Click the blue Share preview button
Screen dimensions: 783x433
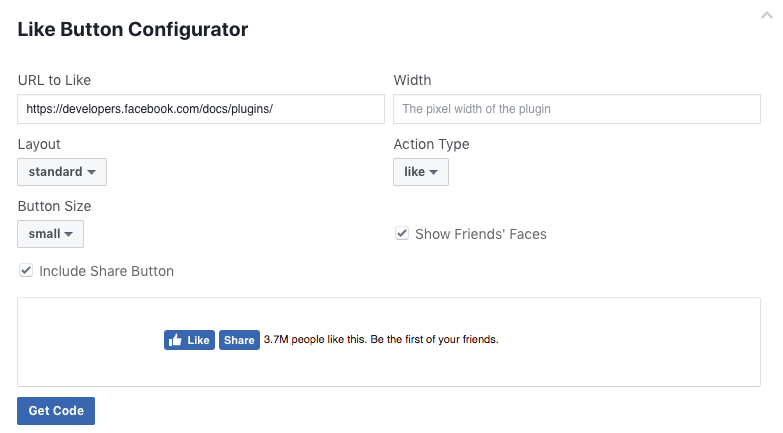point(239,340)
